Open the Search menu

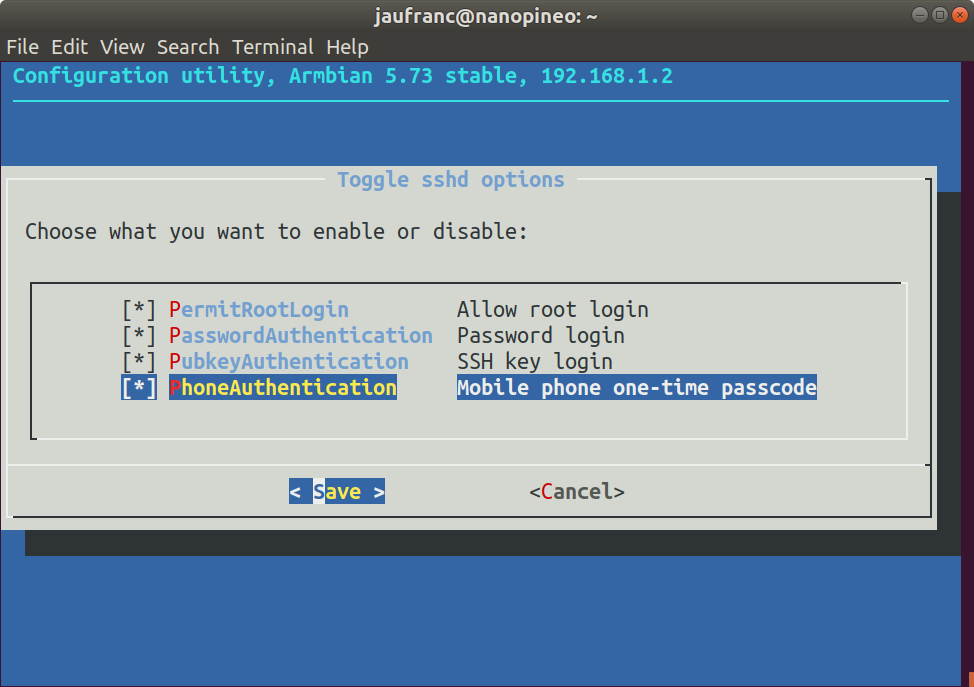click(x=188, y=47)
